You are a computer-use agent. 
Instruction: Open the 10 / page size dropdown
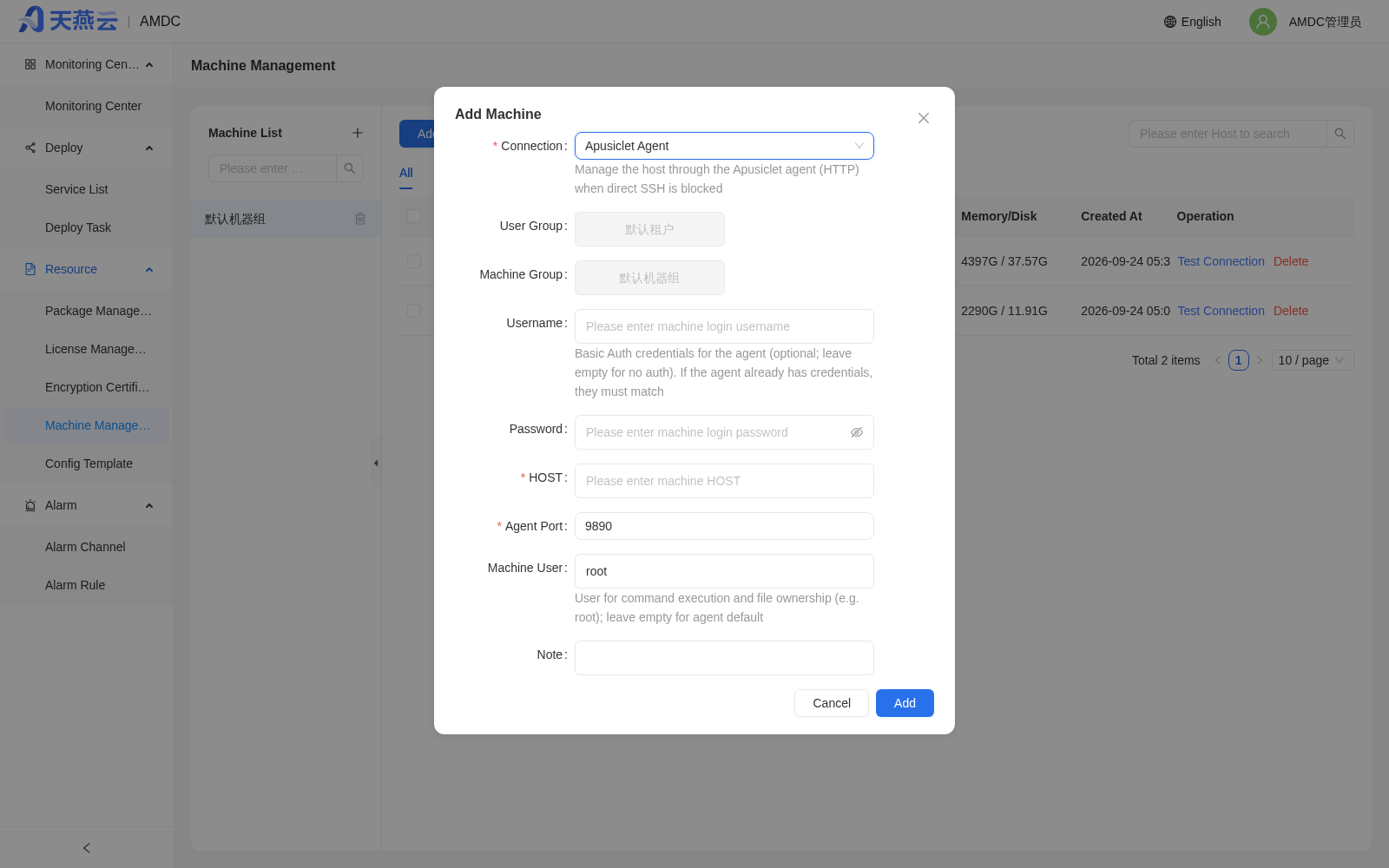(1313, 360)
